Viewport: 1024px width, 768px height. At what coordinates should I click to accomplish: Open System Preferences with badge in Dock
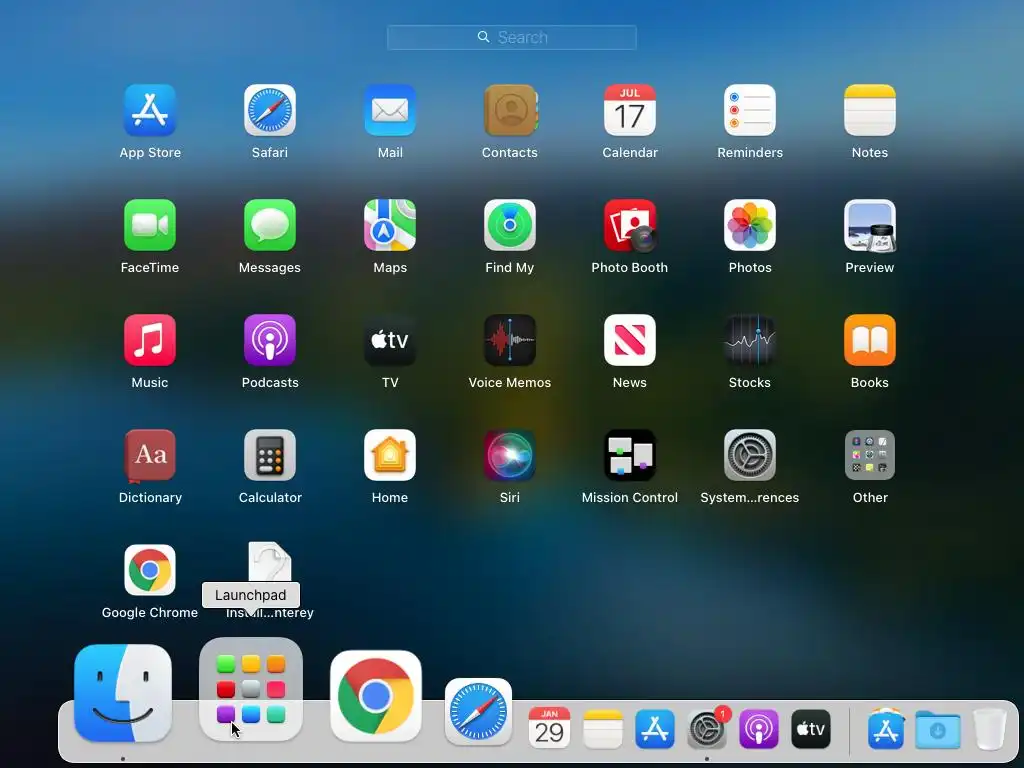[707, 729]
